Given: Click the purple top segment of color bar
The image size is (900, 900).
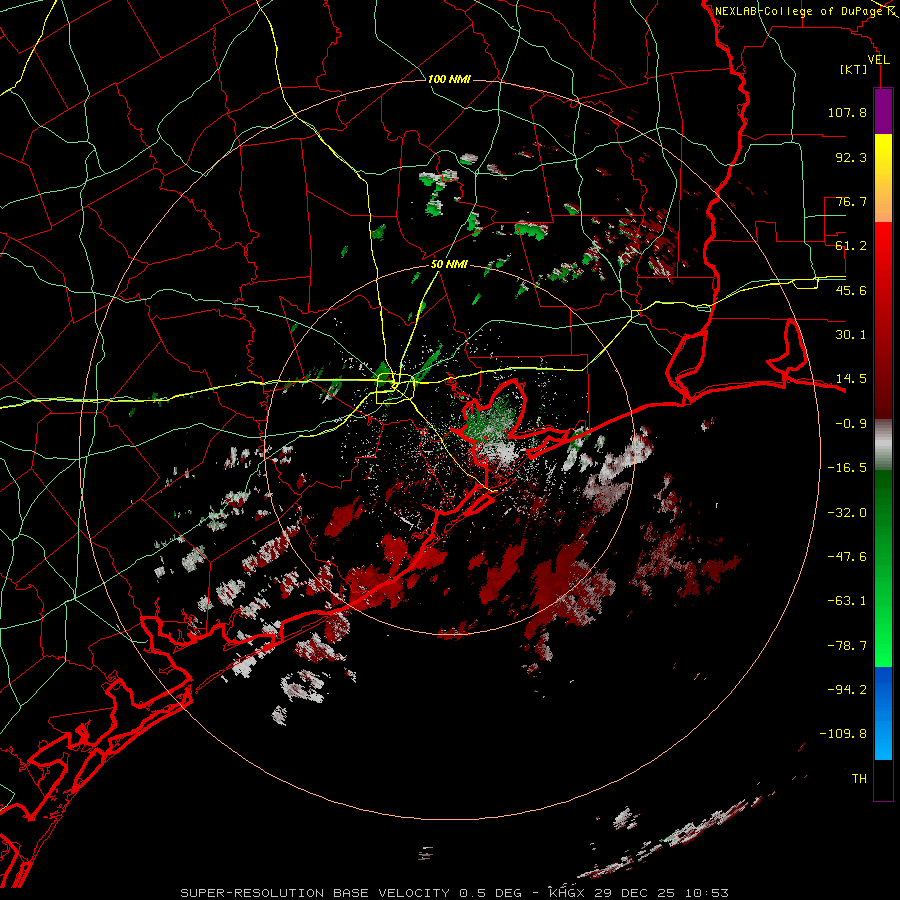Looking at the screenshot, I should [883, 111].
